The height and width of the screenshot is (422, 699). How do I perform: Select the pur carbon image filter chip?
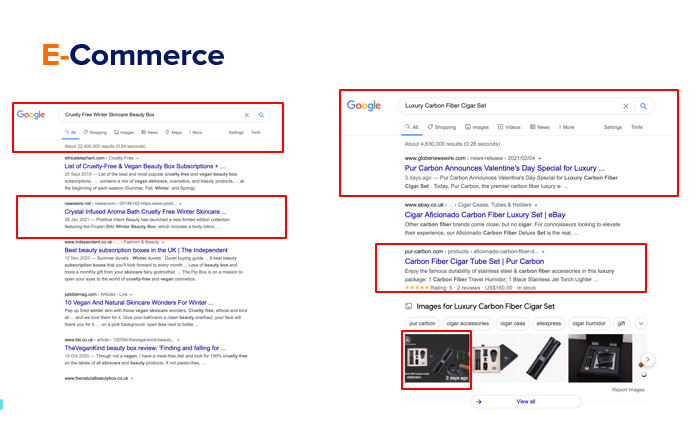[x=422, y=324]
